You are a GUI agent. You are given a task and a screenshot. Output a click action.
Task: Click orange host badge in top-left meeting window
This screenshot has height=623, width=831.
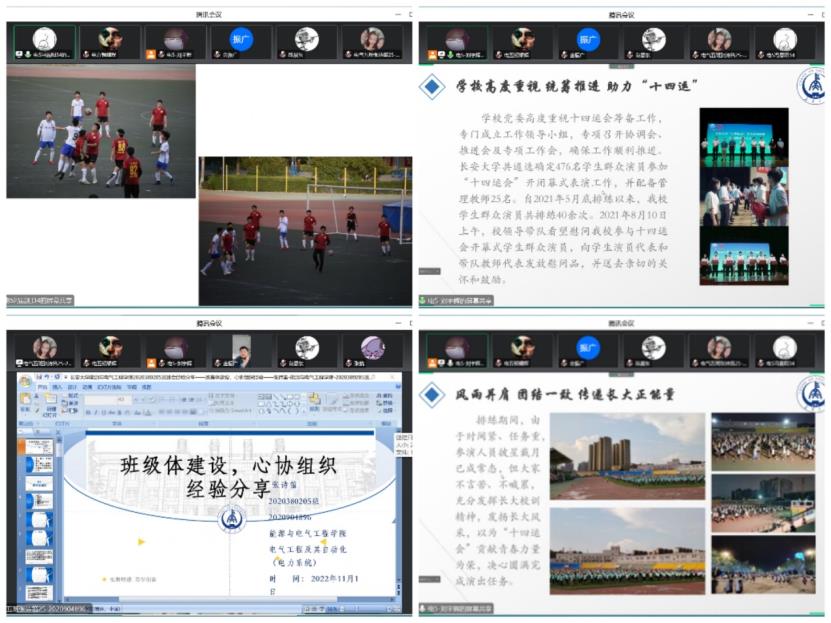[x=152, y=54]
